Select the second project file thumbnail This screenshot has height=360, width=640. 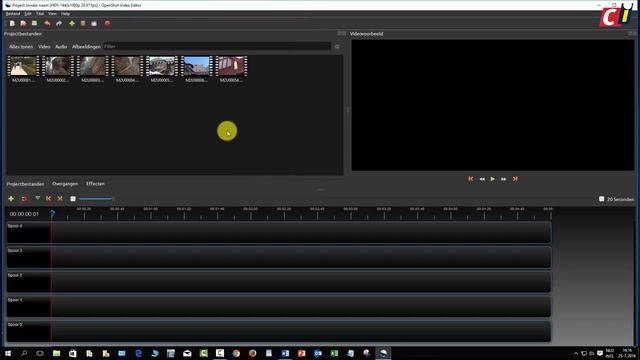pyautogui.click(x=58, y=69)
